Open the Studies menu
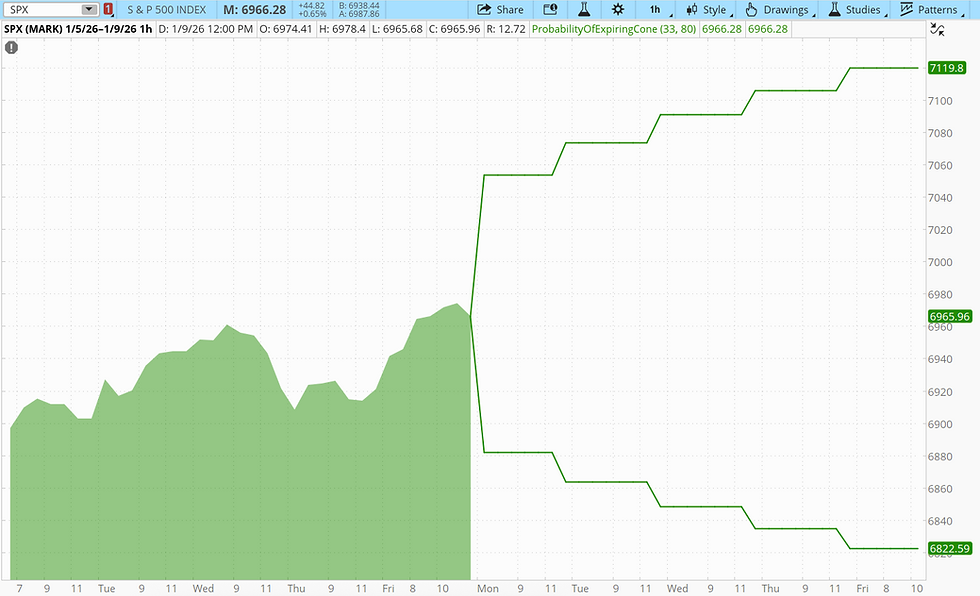The image size is (980, 596). click(856, 9)
